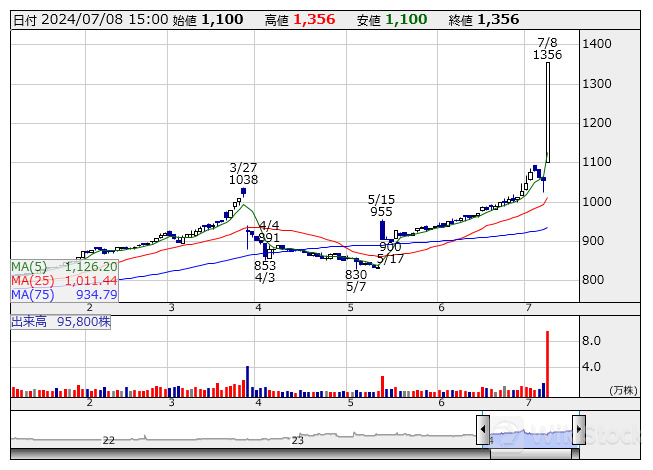Screen dimensions: 653x470
Task: Click the year 22 marker in the navigator
Action: pyautogui.click(x=108, y=440)
